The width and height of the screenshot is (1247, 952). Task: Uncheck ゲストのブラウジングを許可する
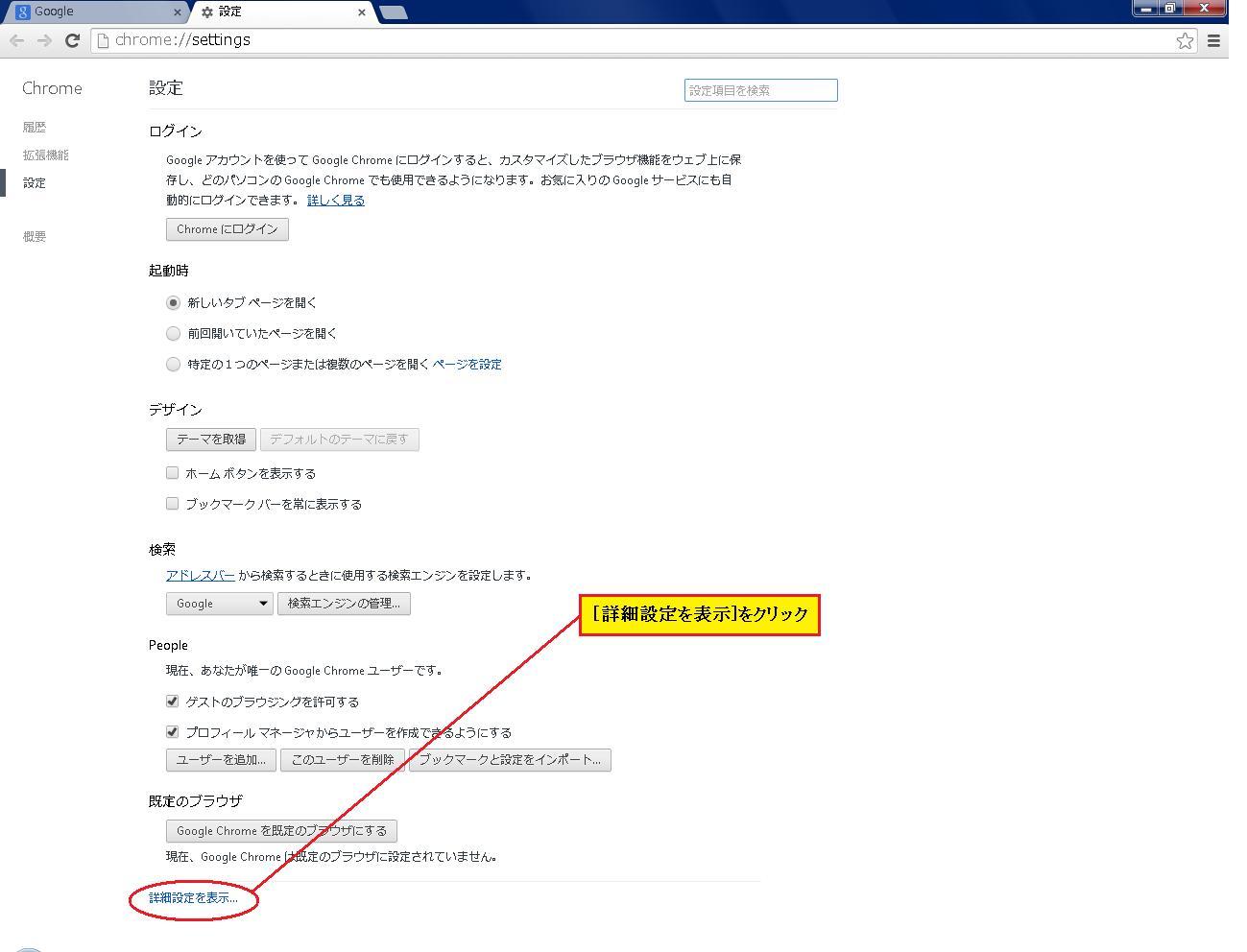coord(173,702)
